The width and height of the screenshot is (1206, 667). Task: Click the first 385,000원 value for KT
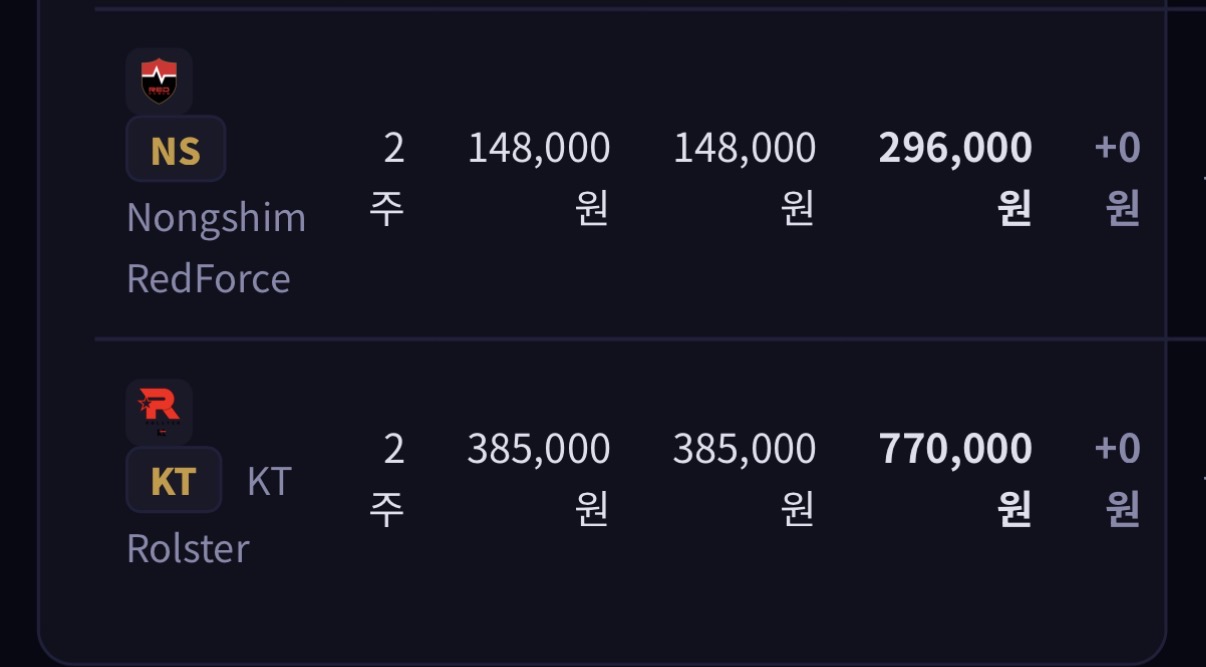click(x=539, y=478)
